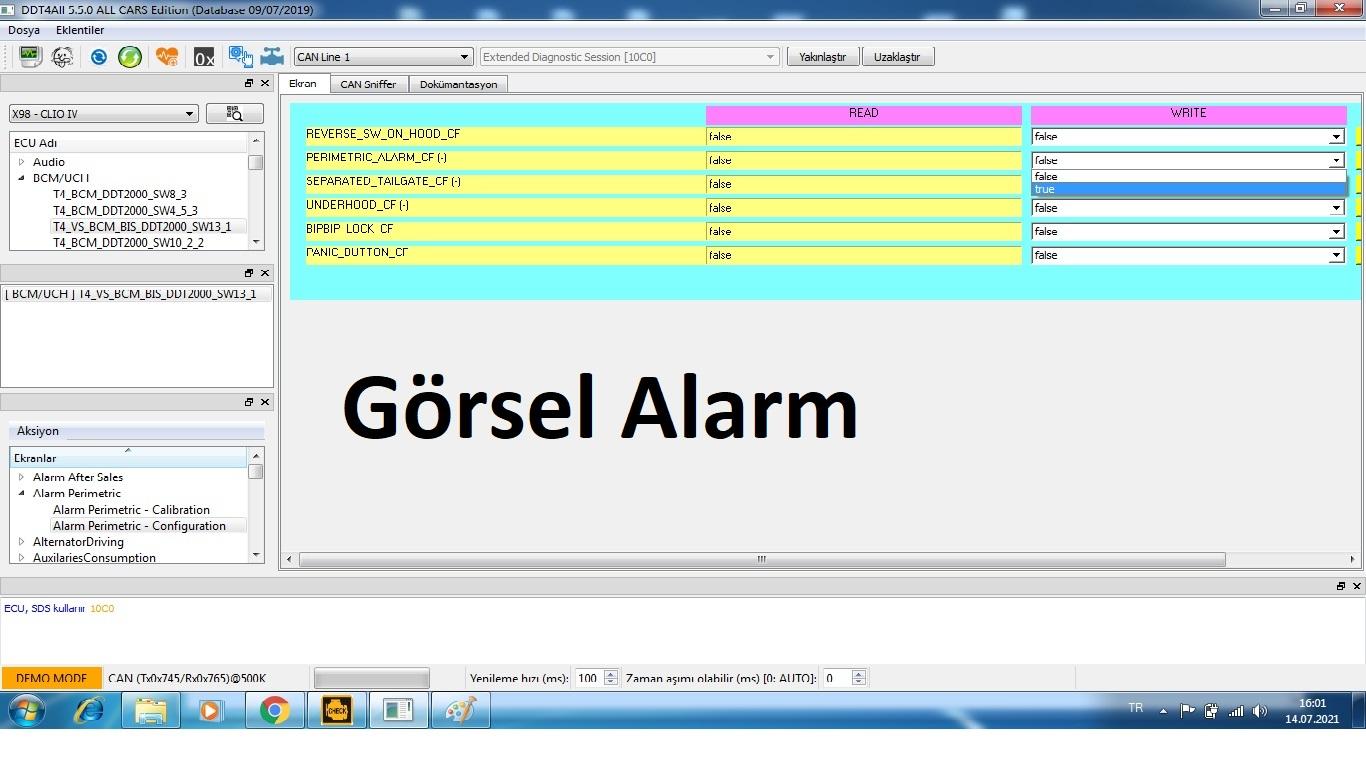Click the green circular refresh icon
1366x768 pixels.
(x=130, y=57)
